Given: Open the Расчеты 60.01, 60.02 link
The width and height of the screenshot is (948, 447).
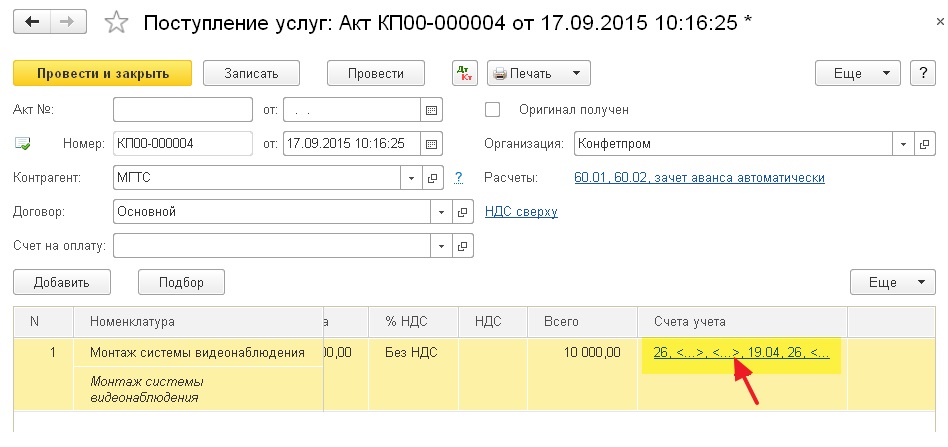Looking at the screenshot, I should click(x=700, y=178).
